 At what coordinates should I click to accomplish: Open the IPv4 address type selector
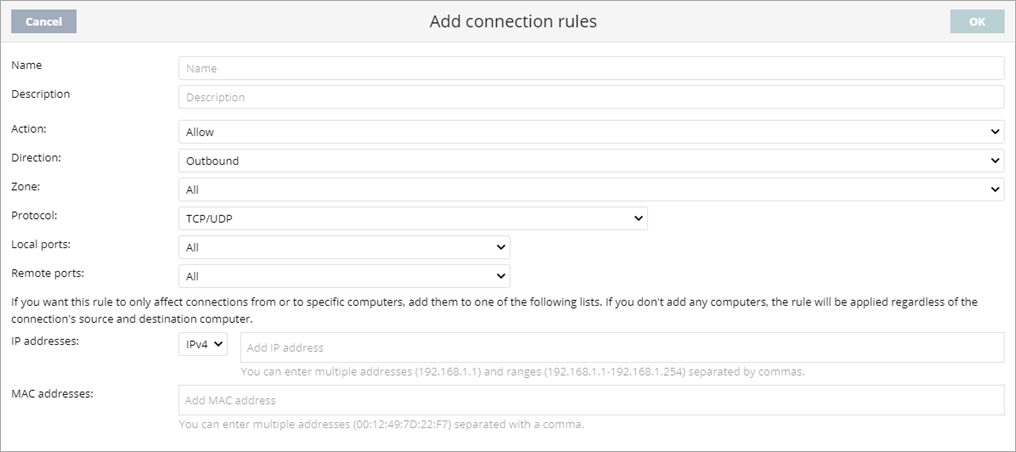tap(203, 345)
